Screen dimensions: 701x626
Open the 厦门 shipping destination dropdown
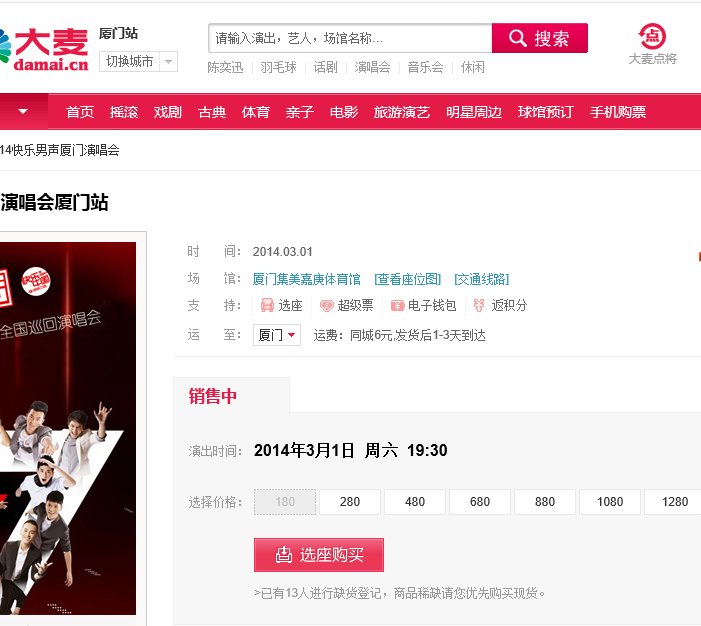277,335
